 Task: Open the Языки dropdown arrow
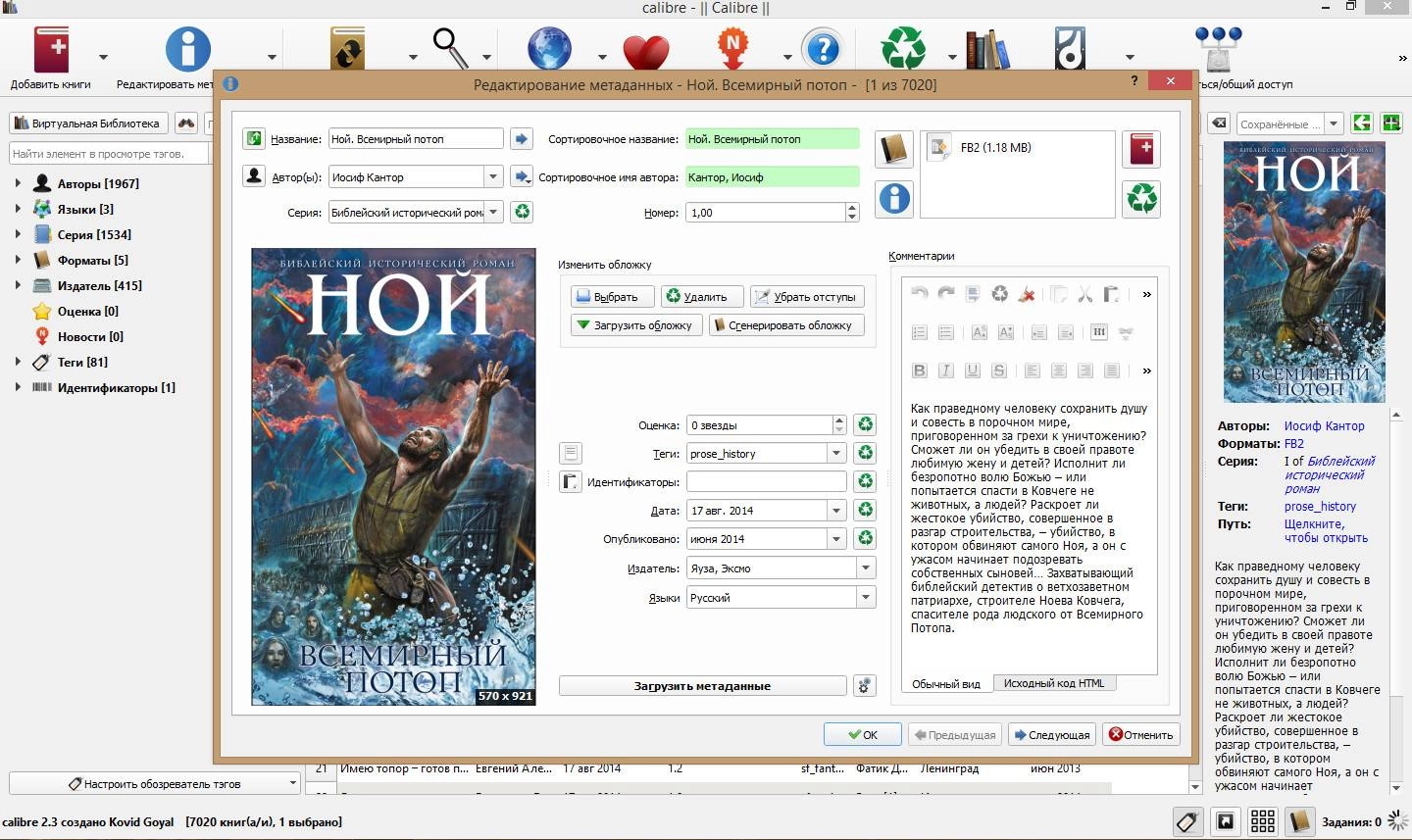coord(866,598)
